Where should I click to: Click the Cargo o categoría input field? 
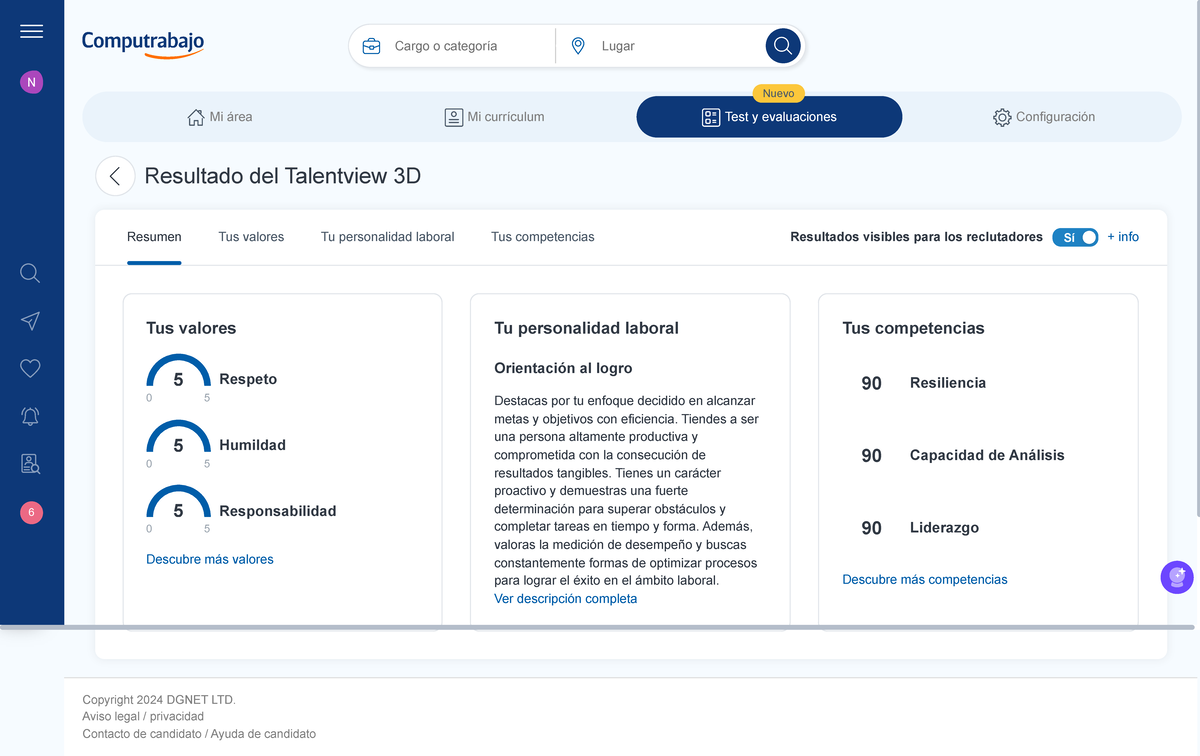(460, 45)
